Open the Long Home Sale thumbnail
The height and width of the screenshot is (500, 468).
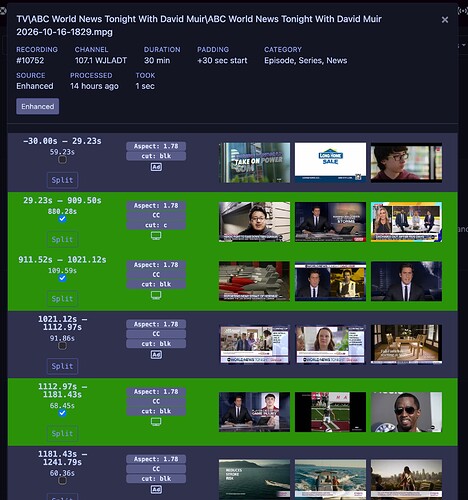click(x=330, y=163)
